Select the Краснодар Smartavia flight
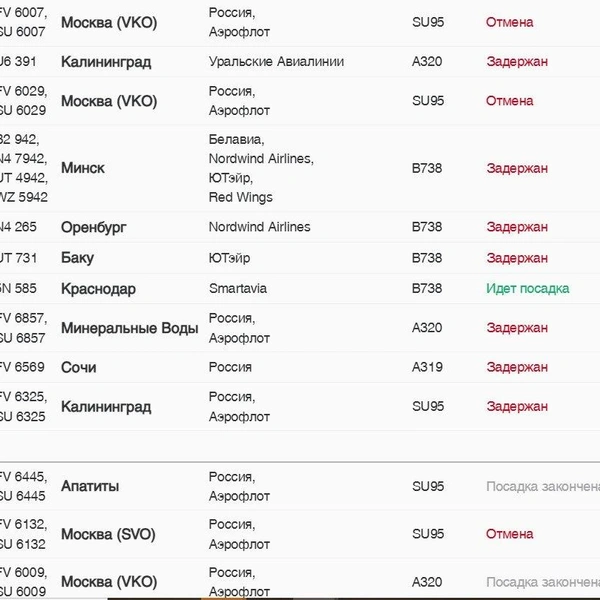This screenshot has height=600, width=600. point(300,289)
